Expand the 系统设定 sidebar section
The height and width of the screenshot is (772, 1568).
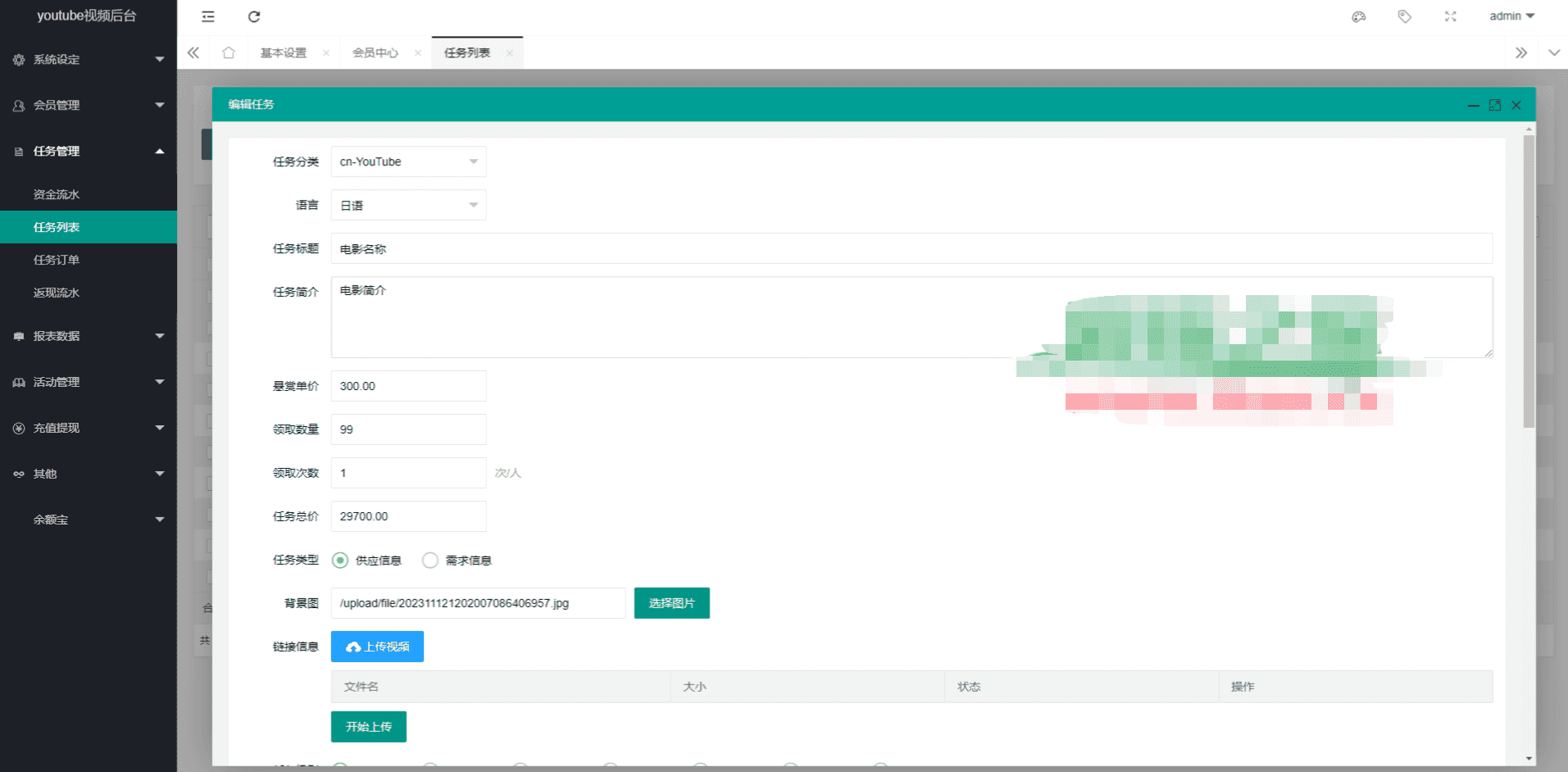(x=88, y=59)
